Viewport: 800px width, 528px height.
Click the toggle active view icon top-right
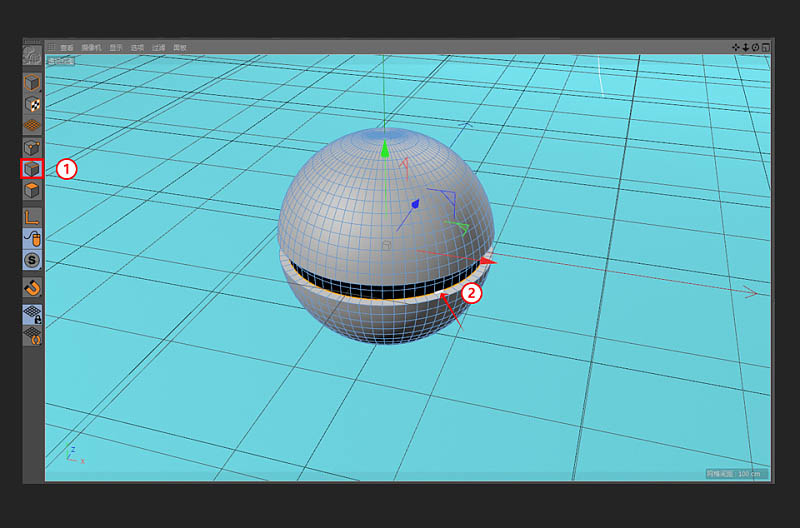[766, 47]
